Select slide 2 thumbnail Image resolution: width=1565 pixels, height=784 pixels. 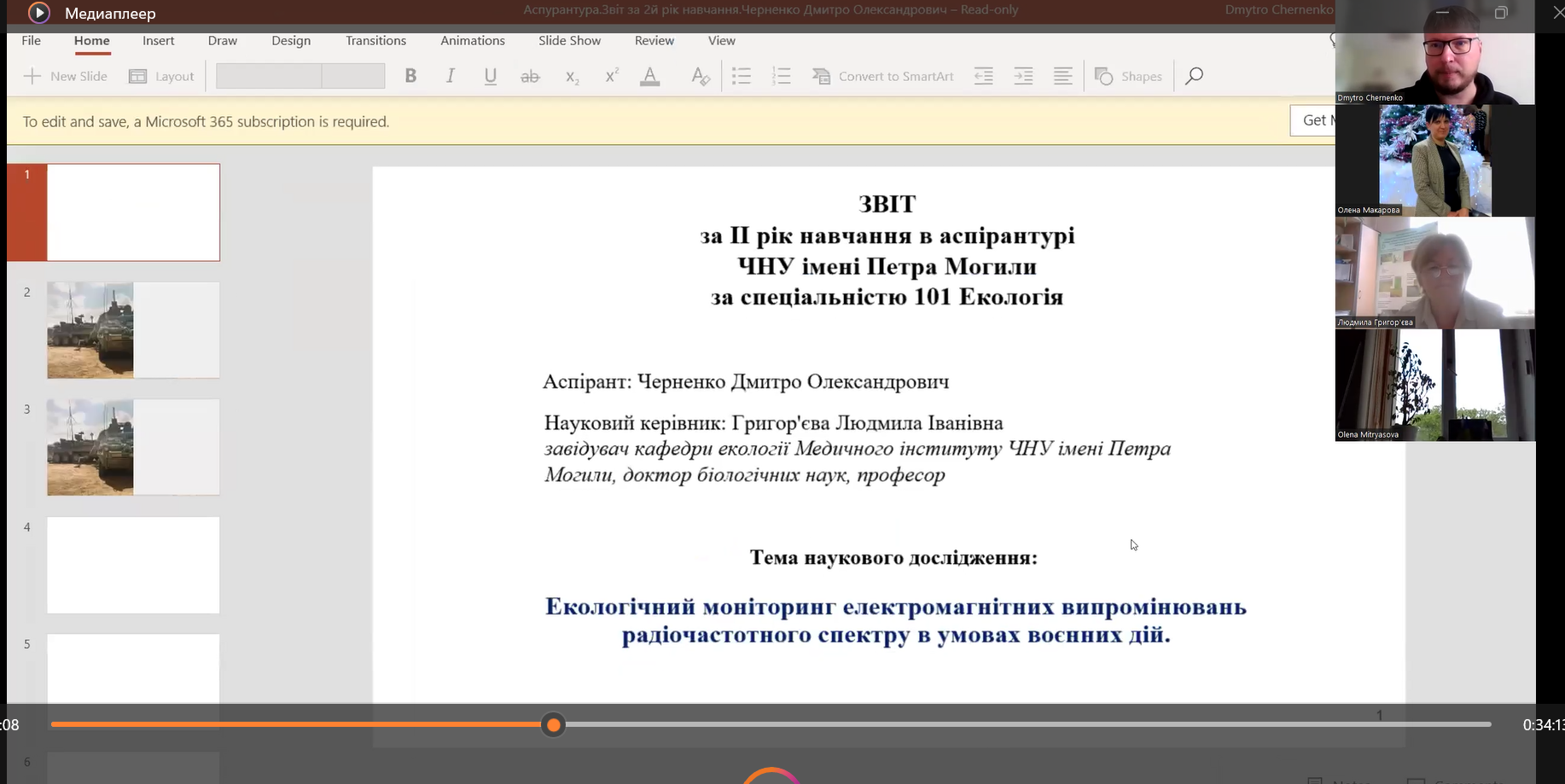coord(133,330)
